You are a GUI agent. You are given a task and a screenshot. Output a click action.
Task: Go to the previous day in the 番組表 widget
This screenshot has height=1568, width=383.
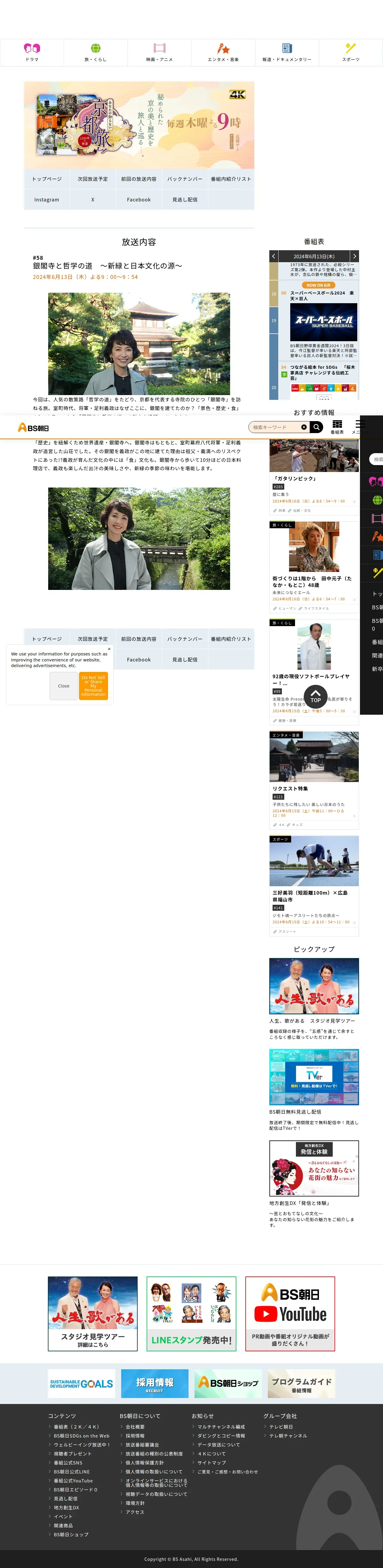click(273, 256)
